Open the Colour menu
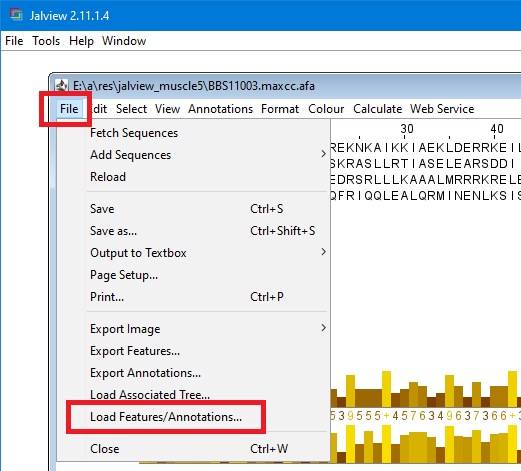The width and height of the screenshot is (521, 471). 326,109
